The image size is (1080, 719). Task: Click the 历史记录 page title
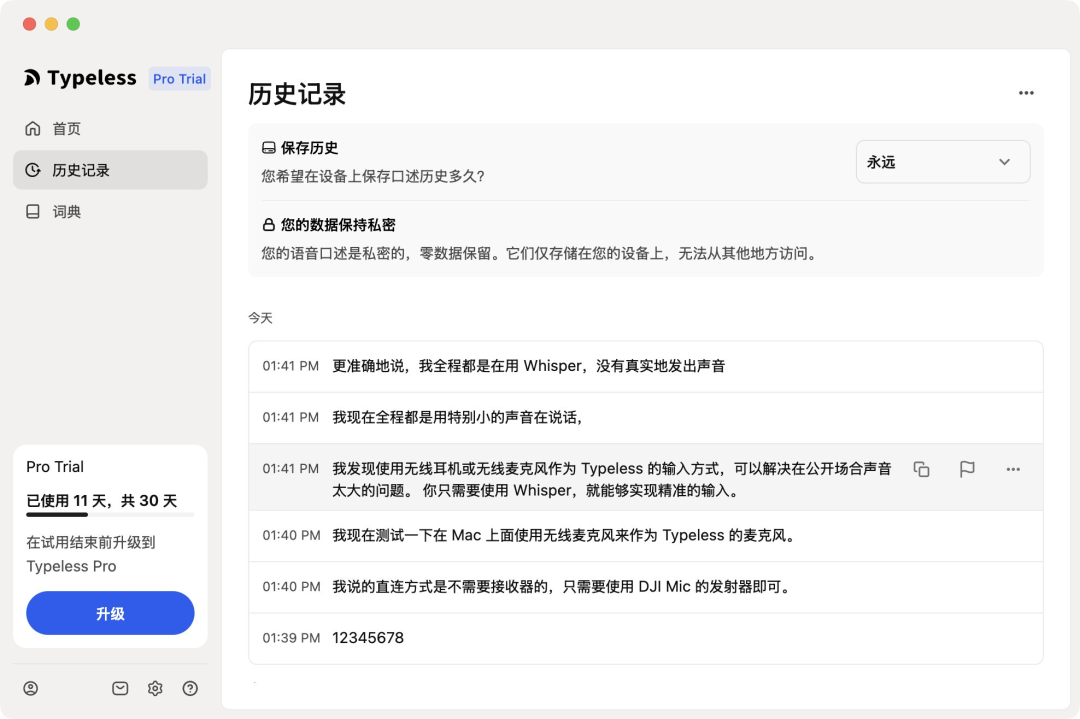pos(297,94)
